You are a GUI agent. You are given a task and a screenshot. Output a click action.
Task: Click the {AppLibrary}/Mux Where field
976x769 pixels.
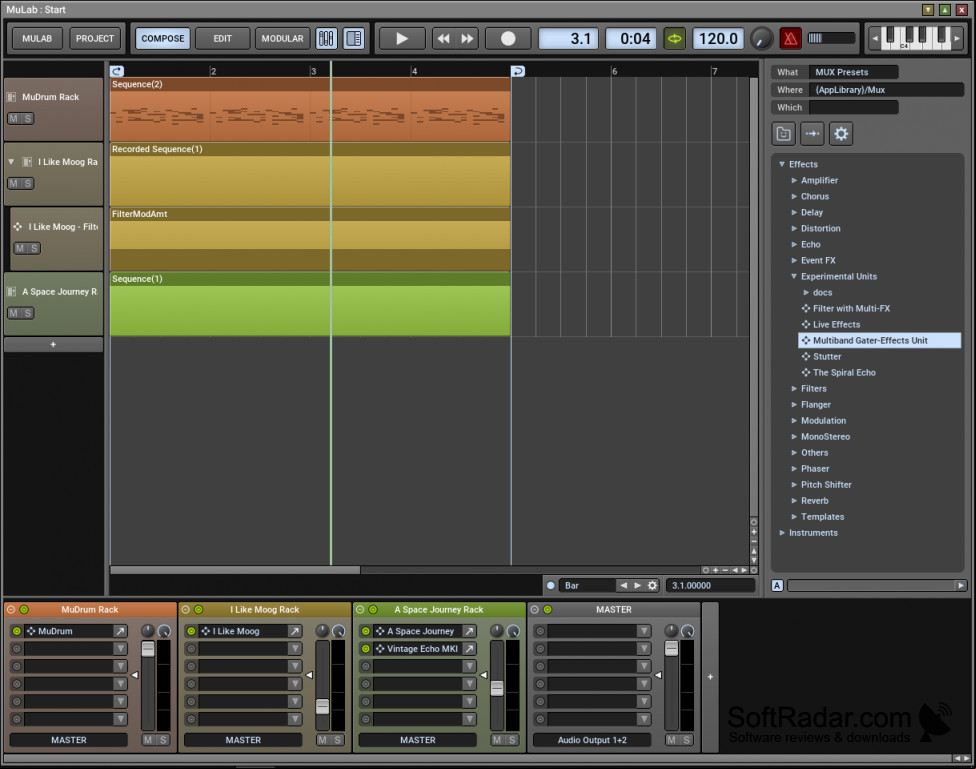pos(886,90)
